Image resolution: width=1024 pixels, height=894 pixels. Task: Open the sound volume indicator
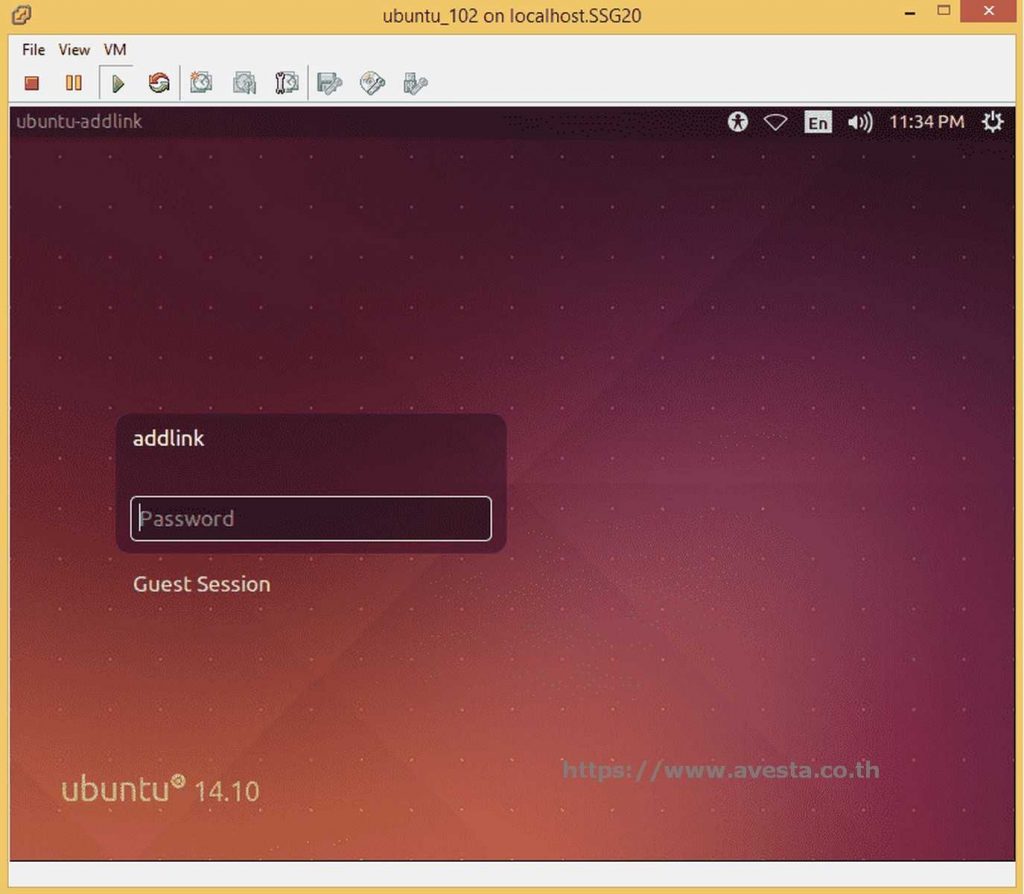click(859, 122)
